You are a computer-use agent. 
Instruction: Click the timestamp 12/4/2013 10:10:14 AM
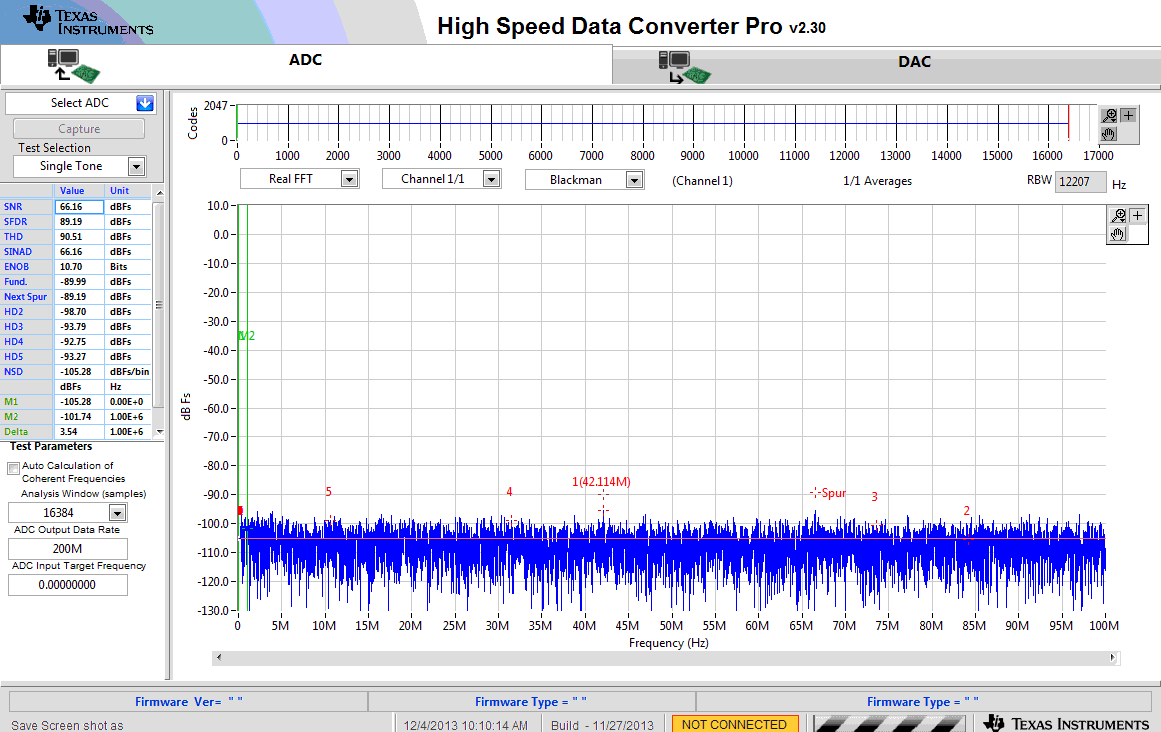pos(466,725)
